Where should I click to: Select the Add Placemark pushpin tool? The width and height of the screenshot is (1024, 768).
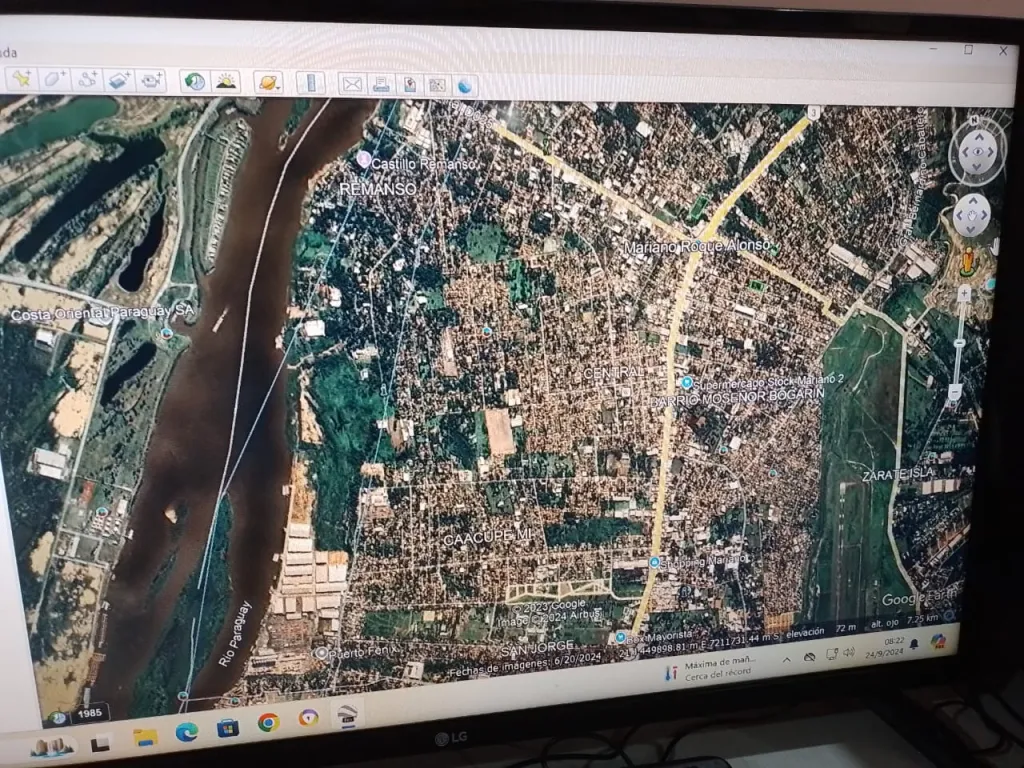click(x=22, y=78)
